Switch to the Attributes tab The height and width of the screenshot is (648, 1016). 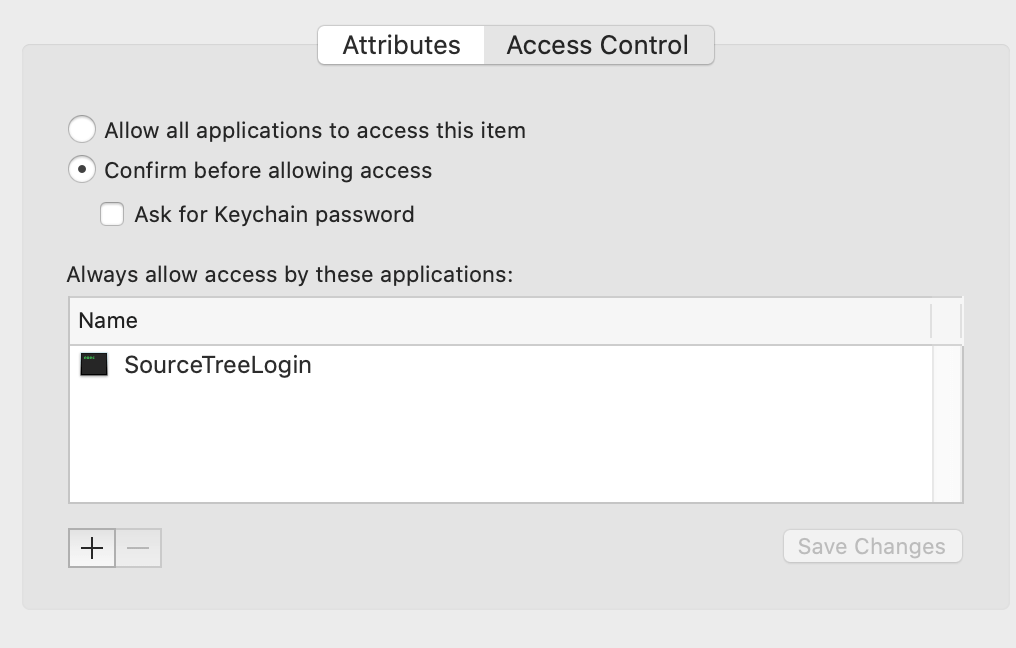[x=401, y=44]
